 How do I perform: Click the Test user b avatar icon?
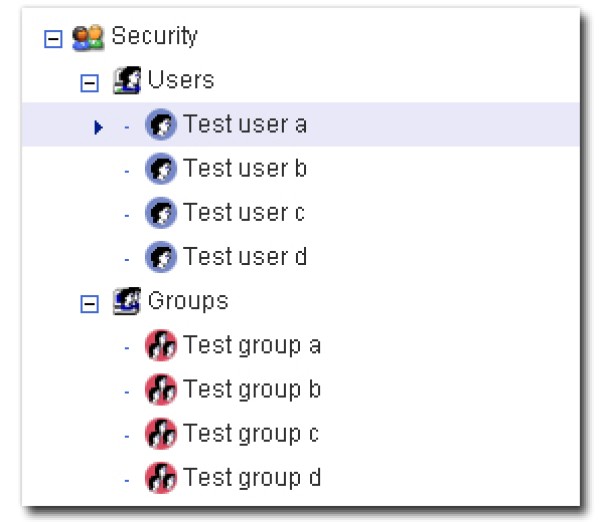click(x=160, y=169)
